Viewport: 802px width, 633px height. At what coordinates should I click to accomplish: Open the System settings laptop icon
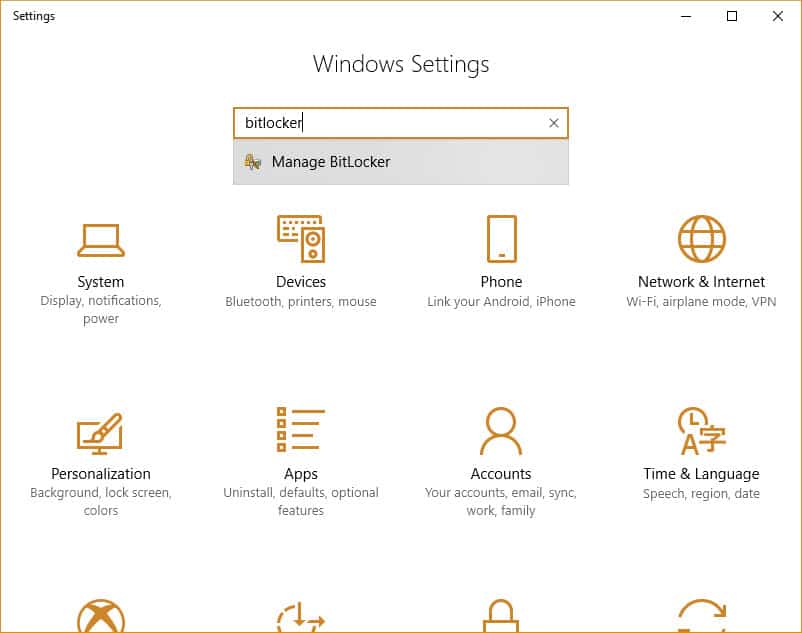(x=101, y=240)
